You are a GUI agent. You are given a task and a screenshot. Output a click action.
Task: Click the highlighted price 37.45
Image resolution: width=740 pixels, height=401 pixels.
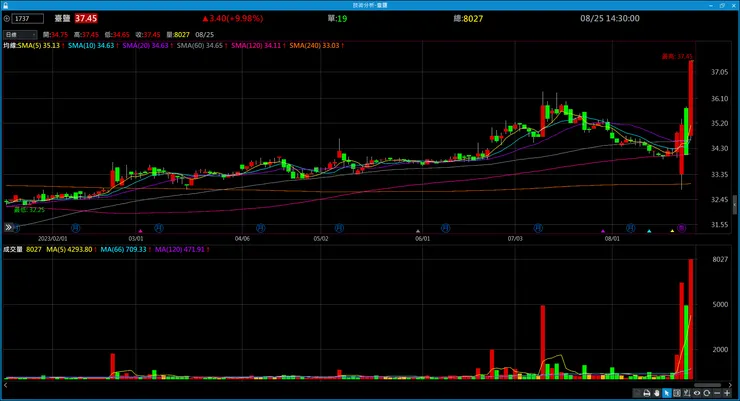pos(86,18)
